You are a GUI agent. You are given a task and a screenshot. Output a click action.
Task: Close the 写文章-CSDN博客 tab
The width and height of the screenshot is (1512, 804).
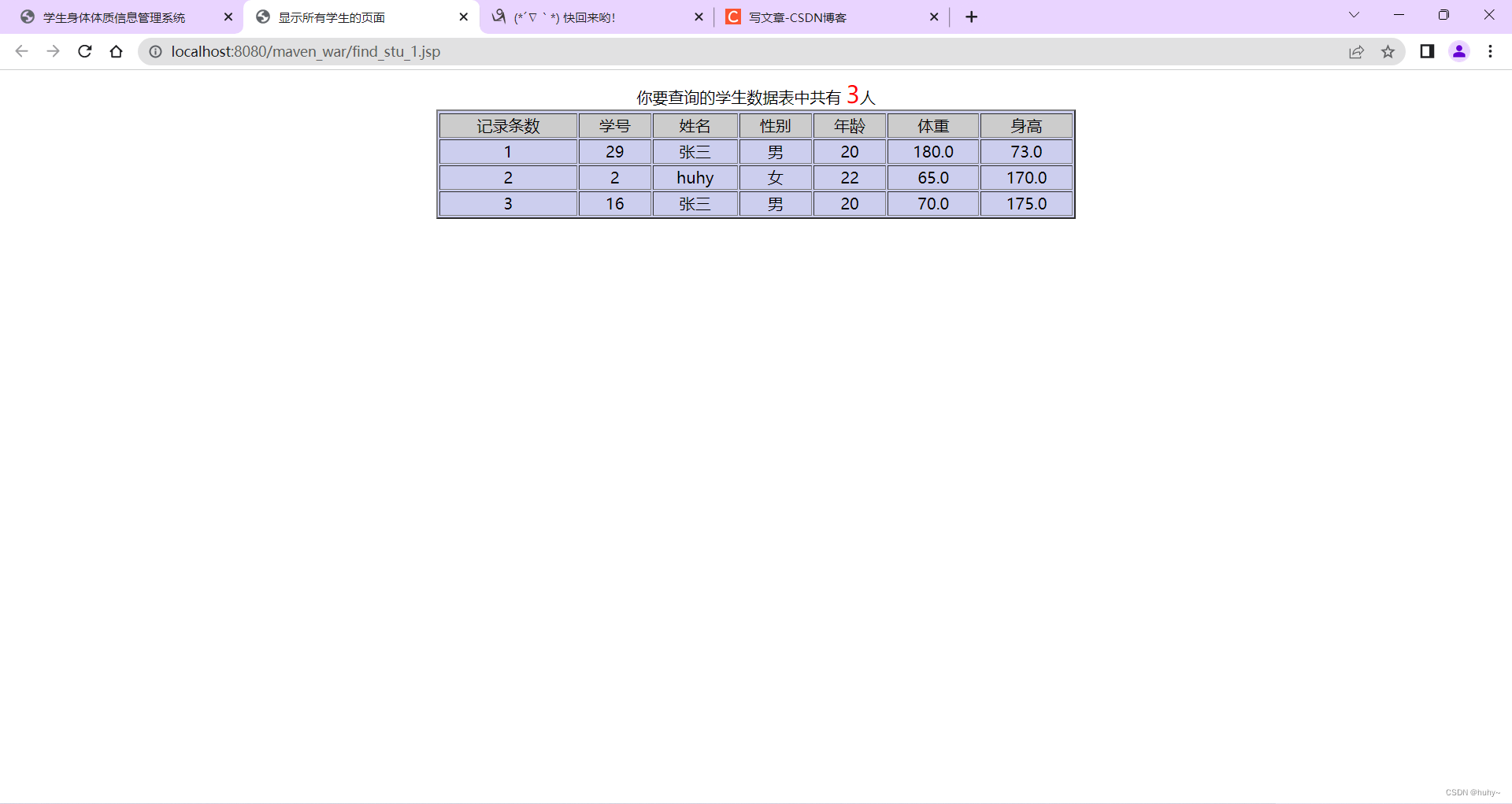(x=934, y=17)
